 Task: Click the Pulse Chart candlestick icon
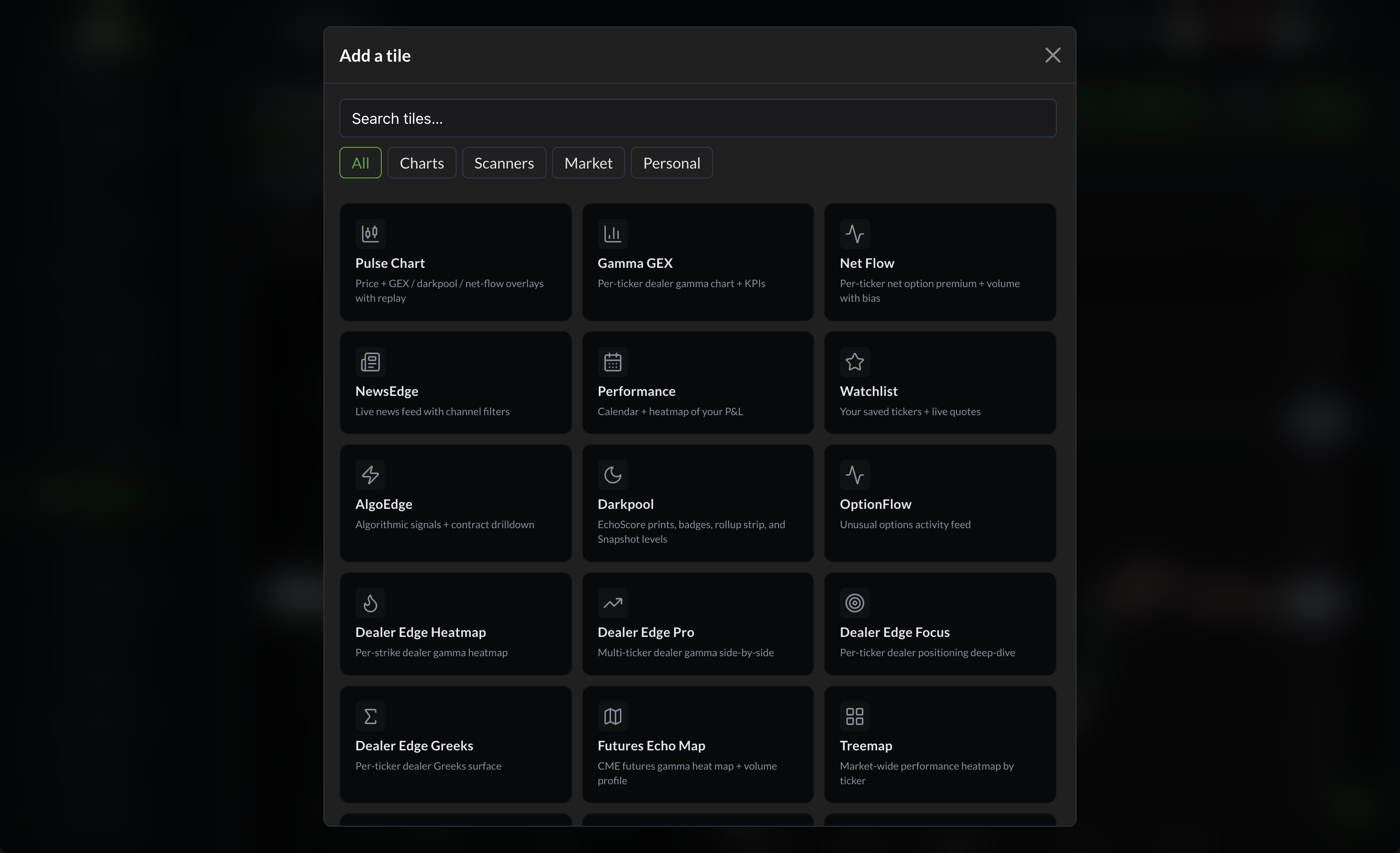[370, 233]
